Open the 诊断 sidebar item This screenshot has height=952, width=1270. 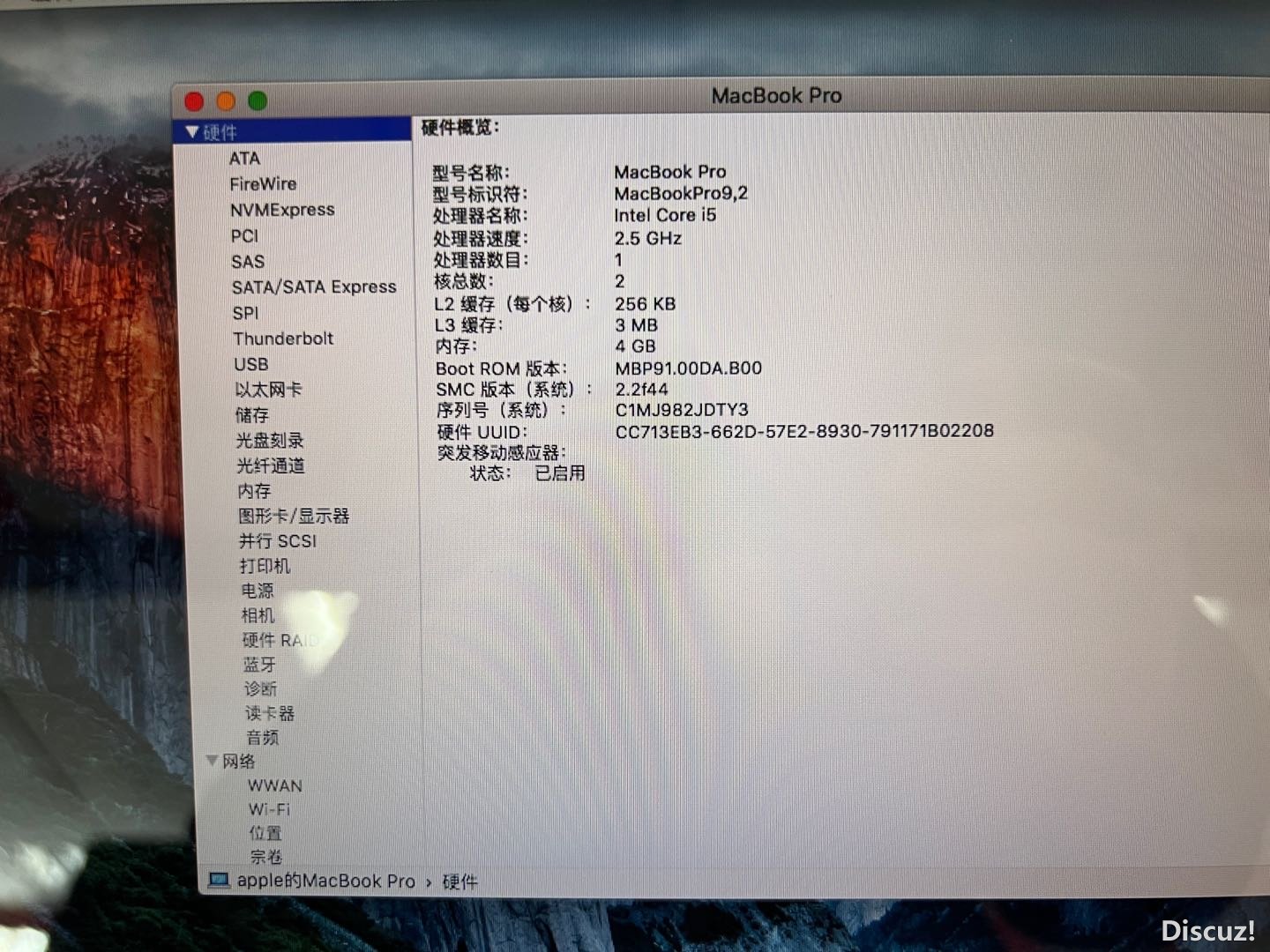pyautogui.click(x=261, y=689)
